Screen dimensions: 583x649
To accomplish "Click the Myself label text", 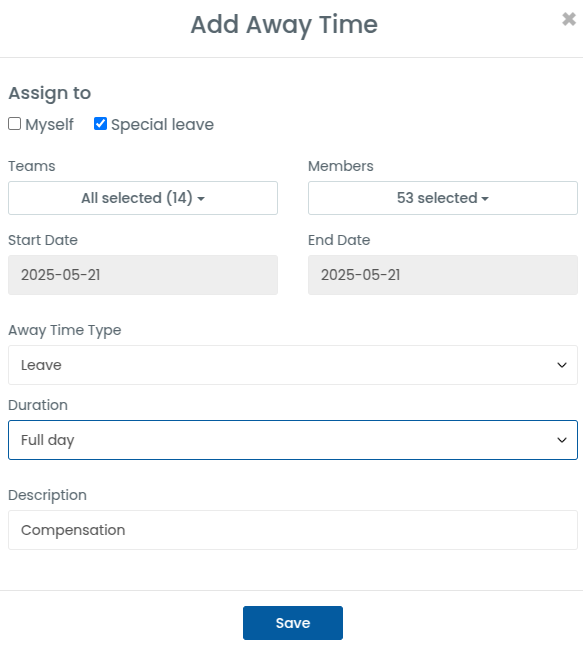I will 49,125.
